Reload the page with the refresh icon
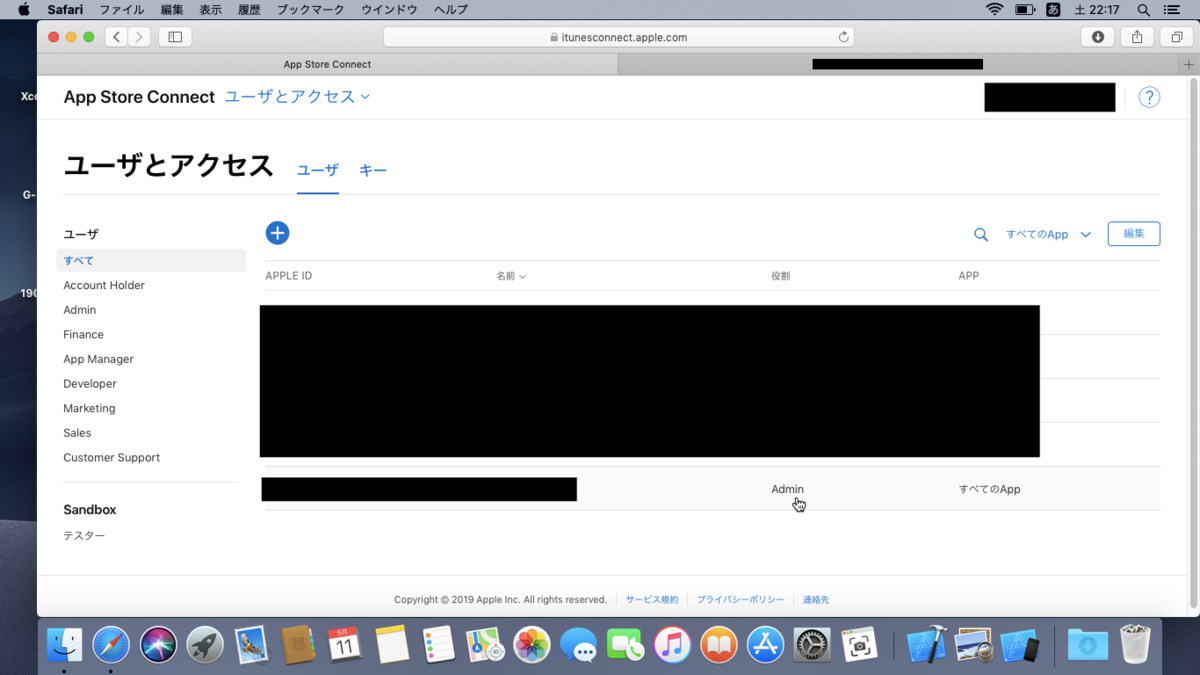 point(845,36)
